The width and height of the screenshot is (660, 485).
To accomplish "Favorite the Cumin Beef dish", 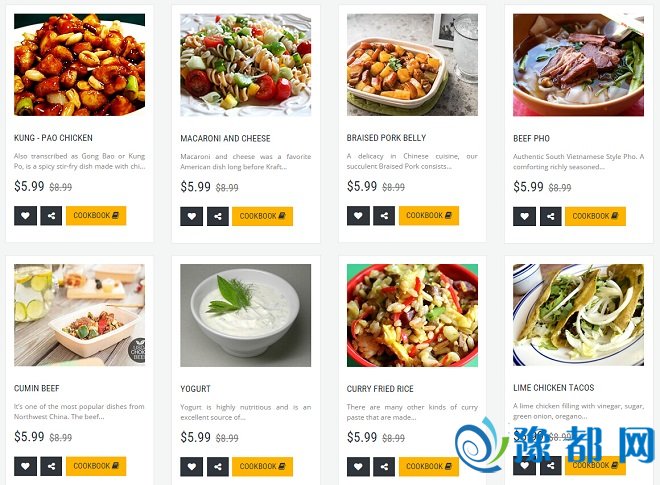I will coord(25,466).
